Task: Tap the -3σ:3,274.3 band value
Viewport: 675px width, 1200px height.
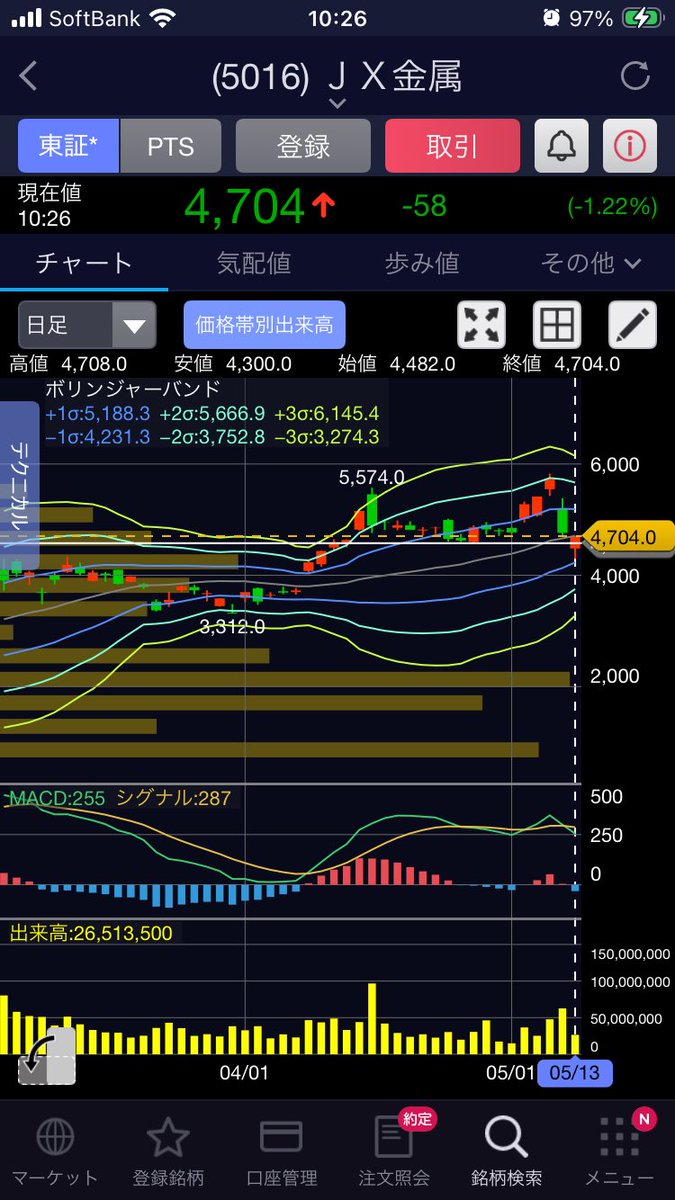Action: tap(325, 437)
